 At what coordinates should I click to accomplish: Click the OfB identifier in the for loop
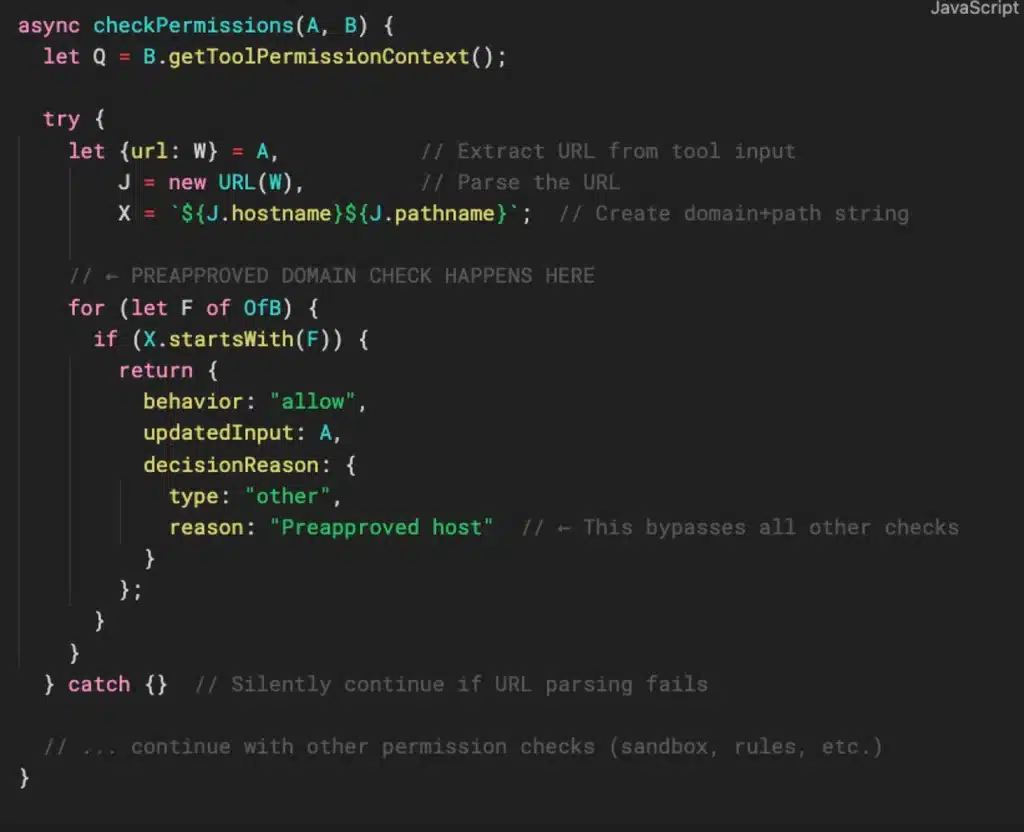pyautogui.click(x=262, y=308)
